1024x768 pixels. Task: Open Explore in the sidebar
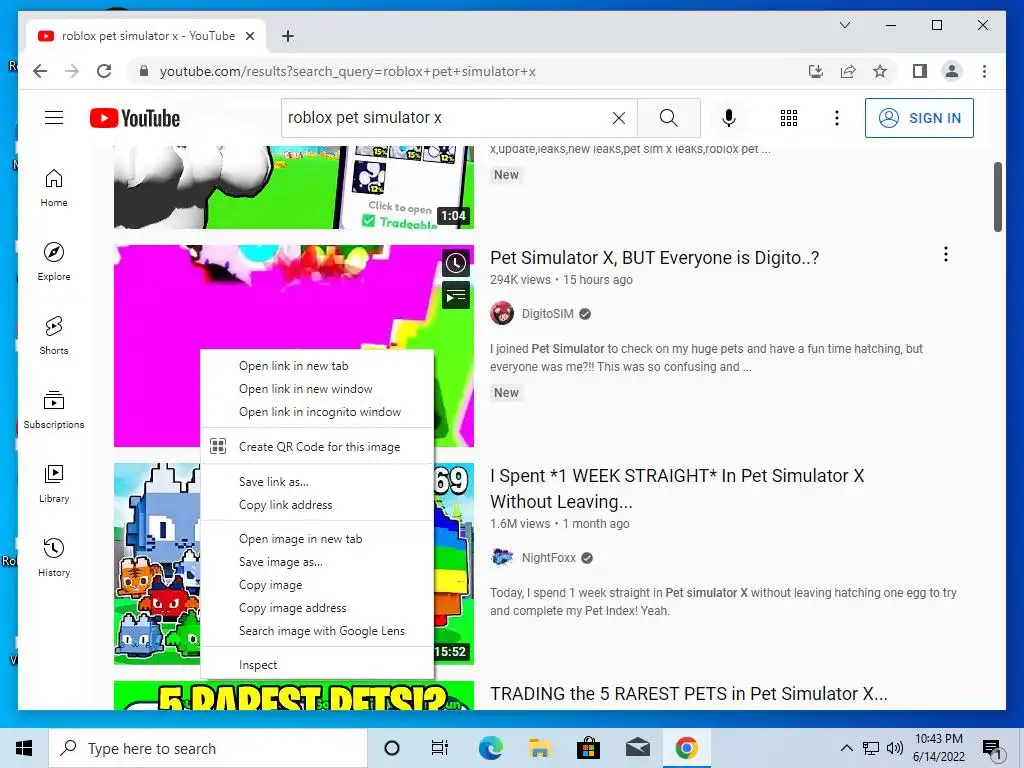pyautogui.click(x=54, y=262)
